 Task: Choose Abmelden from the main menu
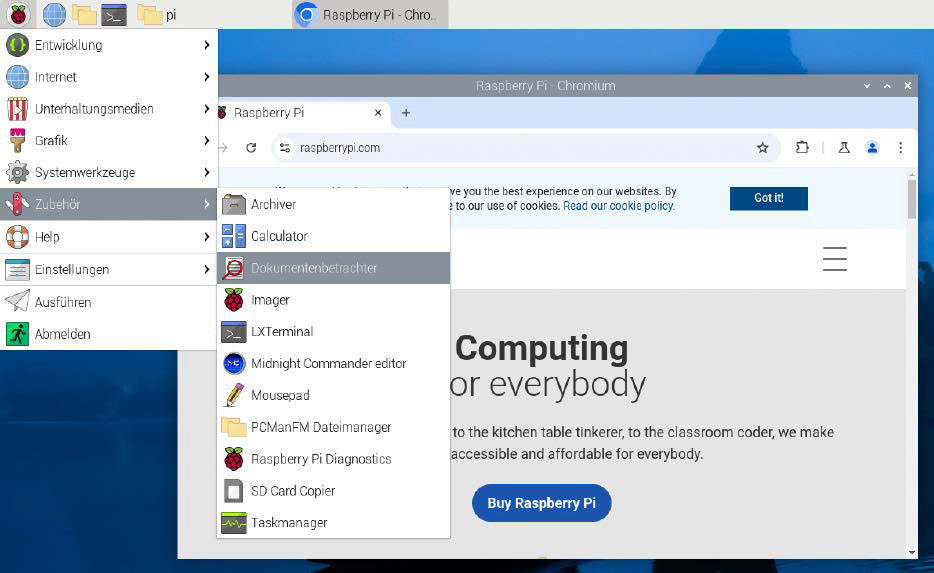tap(108, 334)
